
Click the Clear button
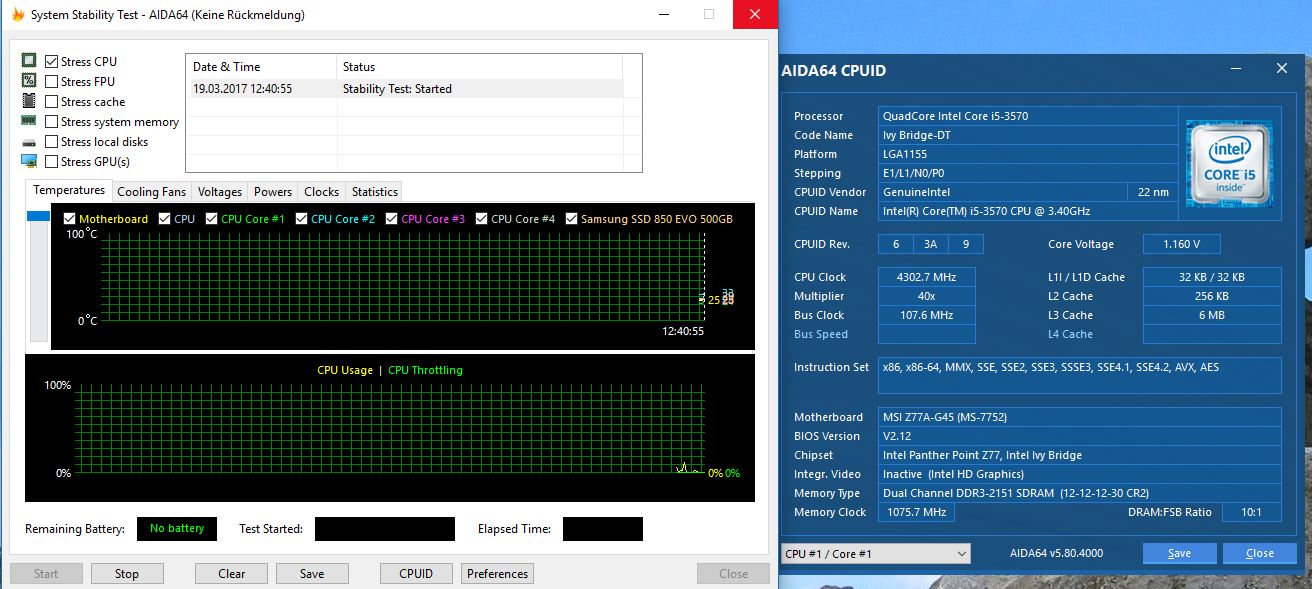pyautogui.click(x=232, y=574)
